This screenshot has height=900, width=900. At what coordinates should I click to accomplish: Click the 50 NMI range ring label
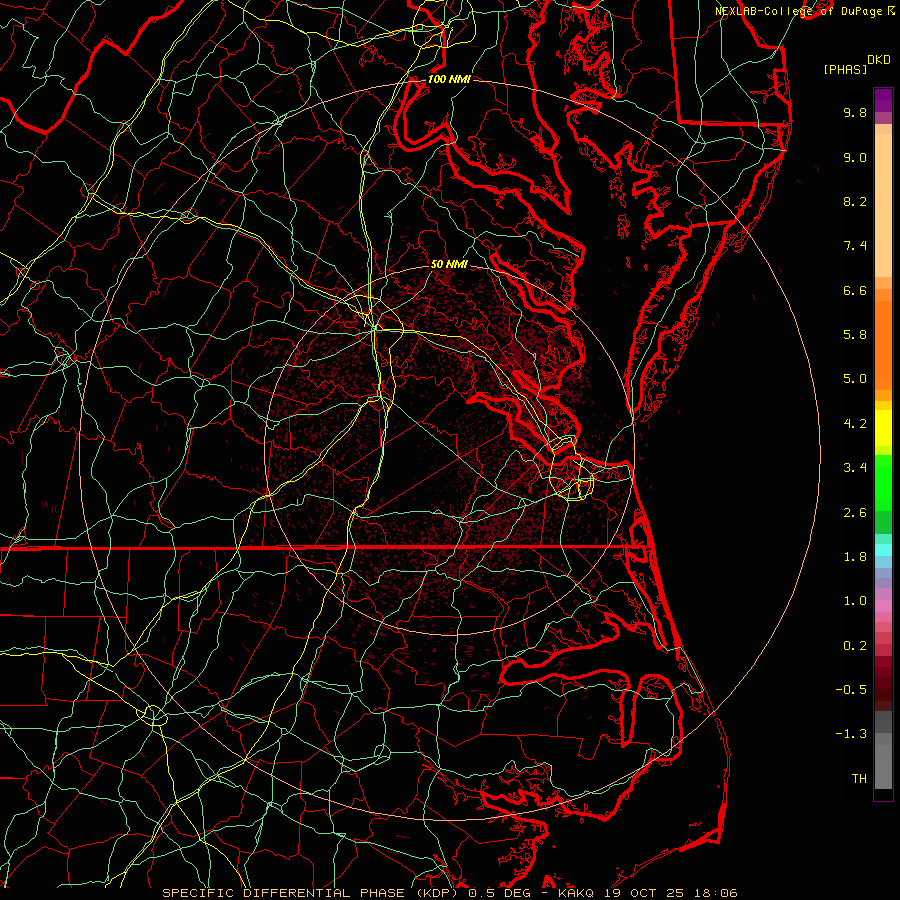click(x=449, y=264)
